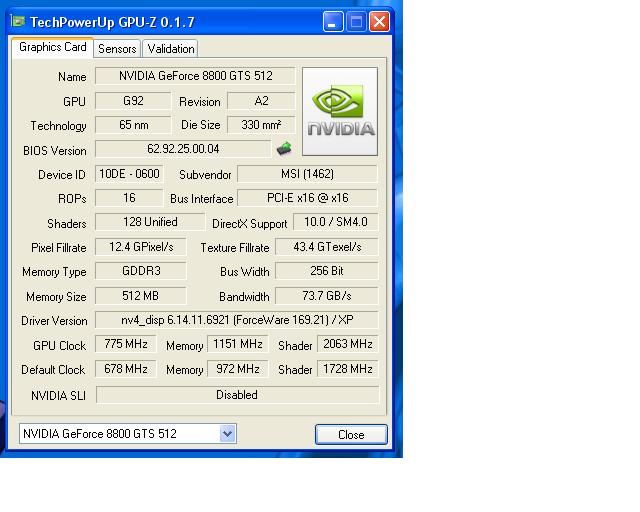Click the BIOS Version field 62.92.25.00.04
This screenshot has height=512, width=640.
(183, 149)
